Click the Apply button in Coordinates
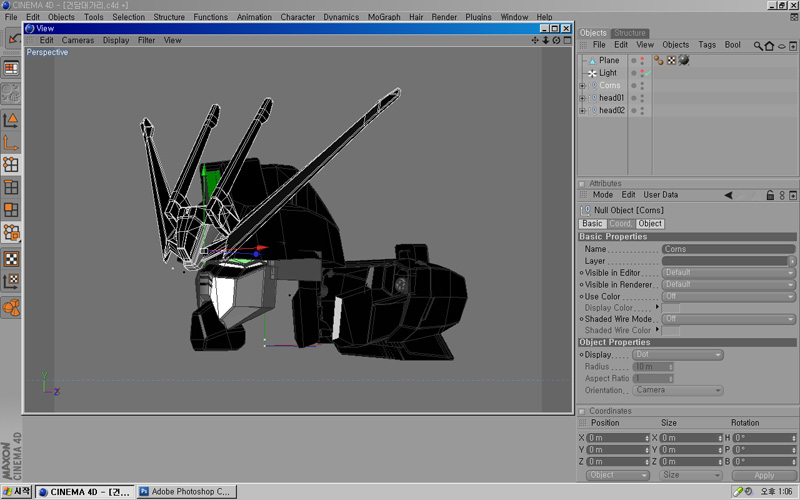The image size is (800, 500). click(x=764, y=476)
